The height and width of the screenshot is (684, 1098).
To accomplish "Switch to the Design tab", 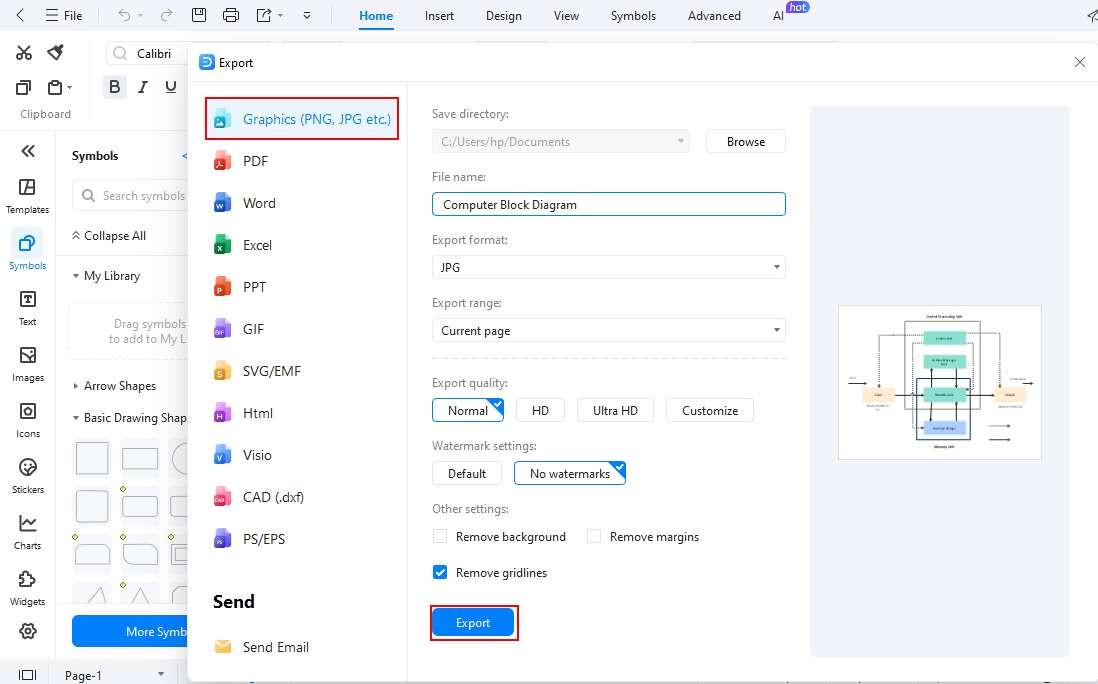I will (x=503, y=15).
